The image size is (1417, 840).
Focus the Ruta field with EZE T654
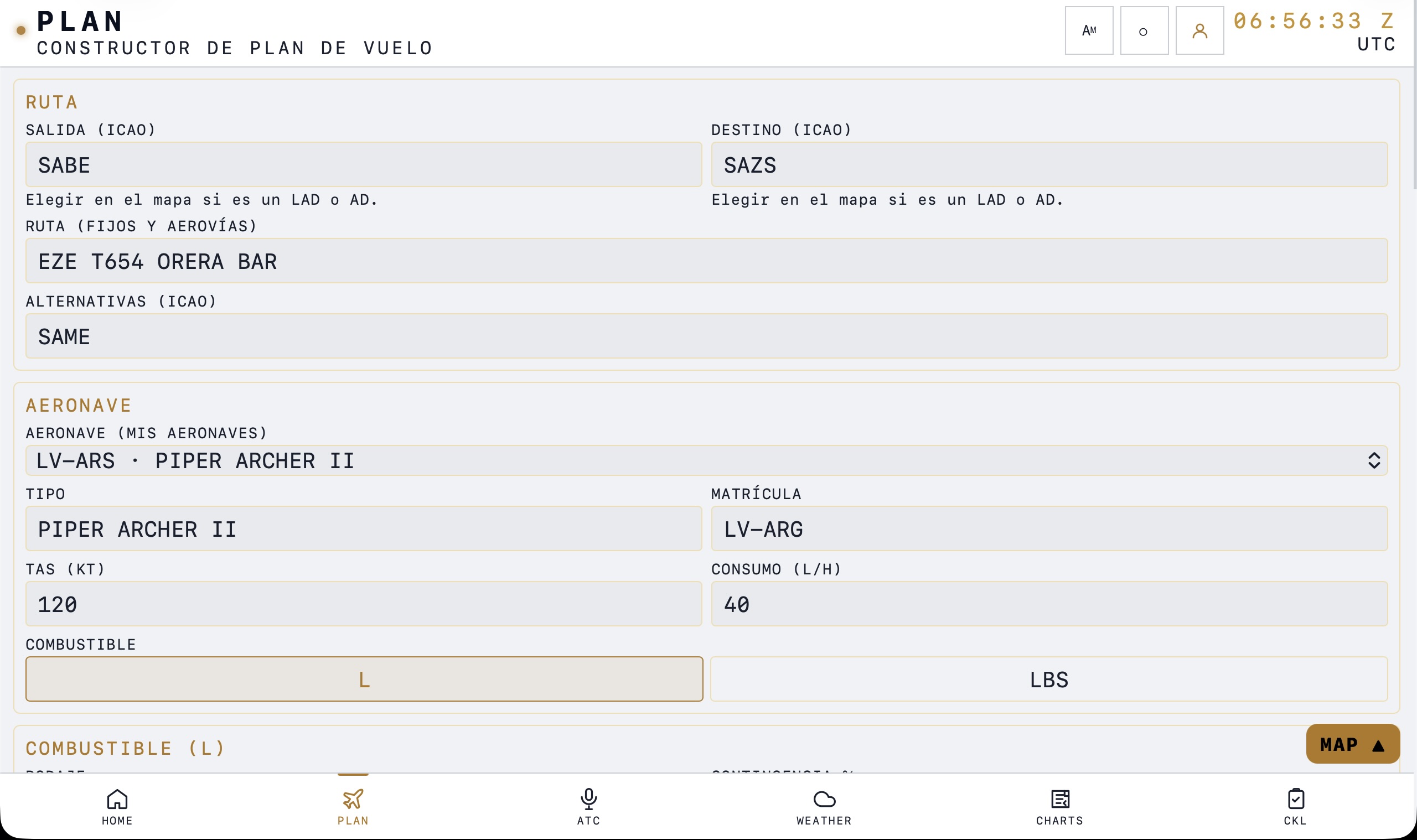click(706, 261)
